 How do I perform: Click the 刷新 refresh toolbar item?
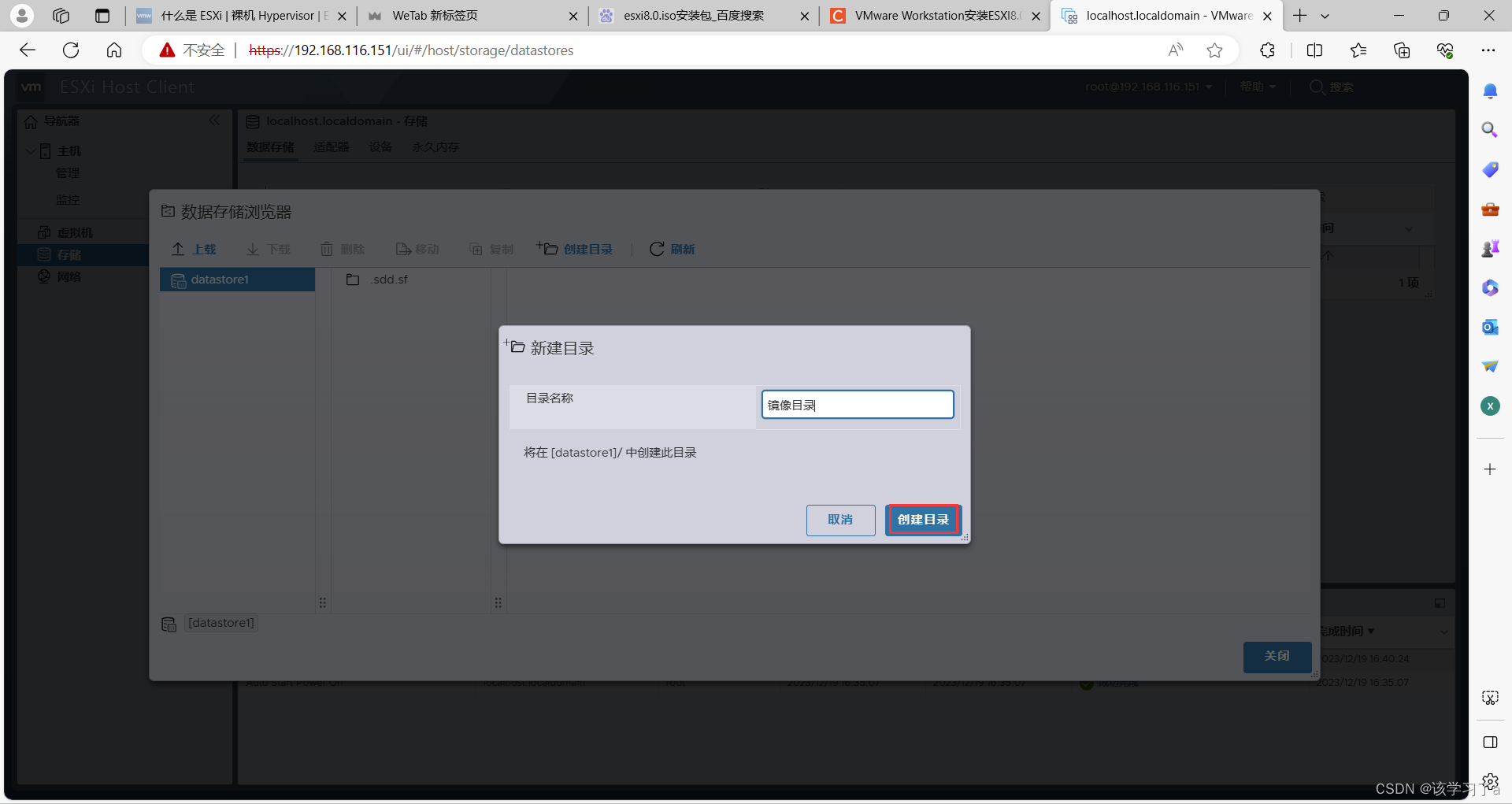[x=672, y=249]
